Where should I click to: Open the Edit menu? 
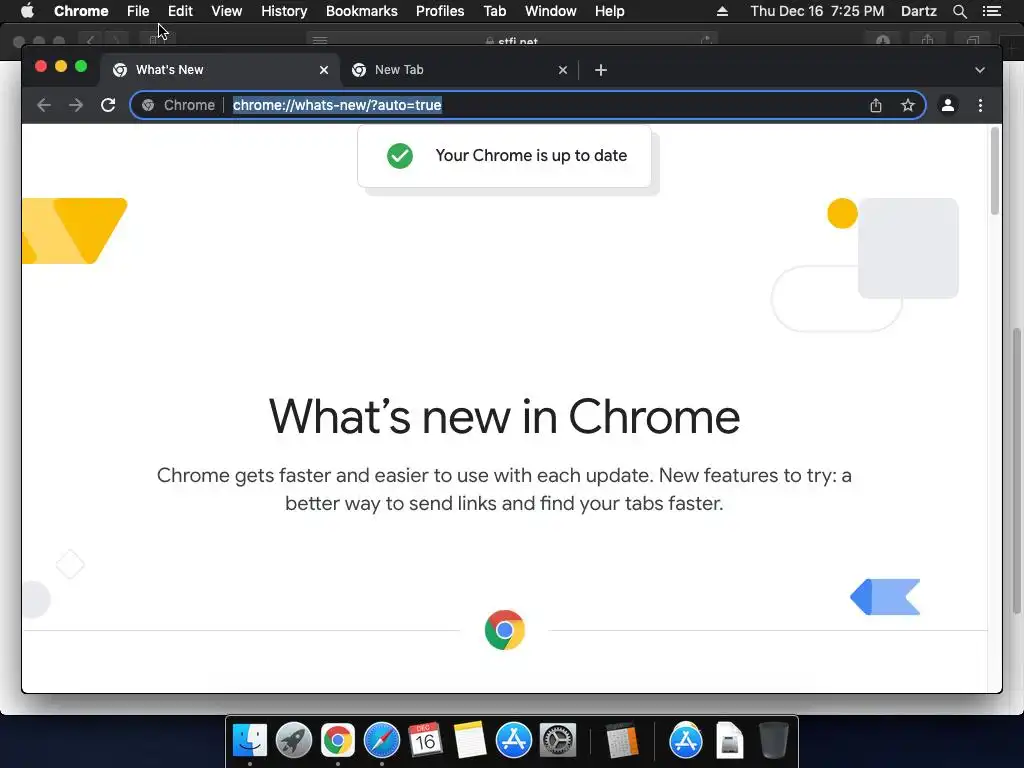point(180,11)
